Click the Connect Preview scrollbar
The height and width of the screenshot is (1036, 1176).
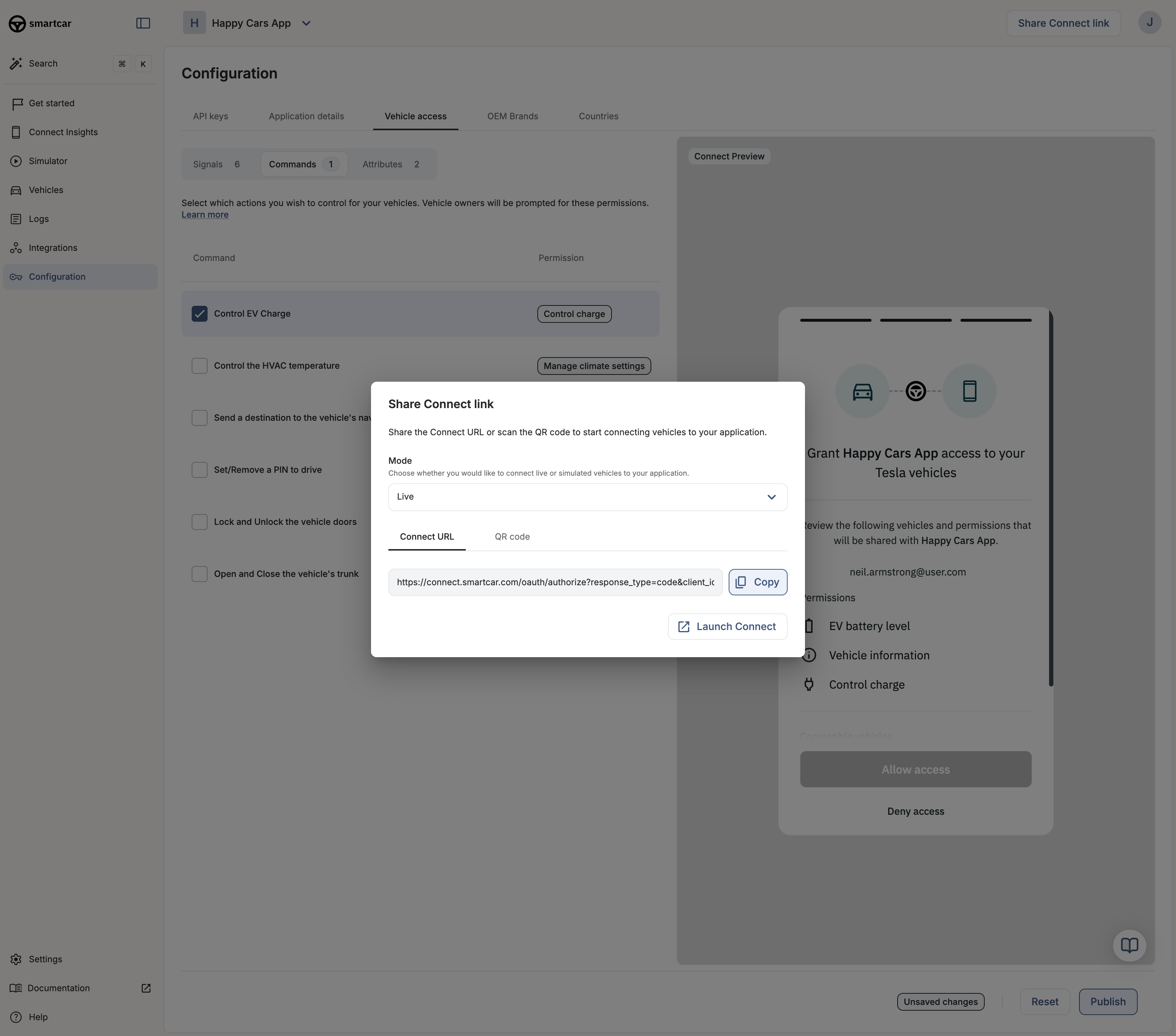pyautogui.click(x=1051, y=498)
